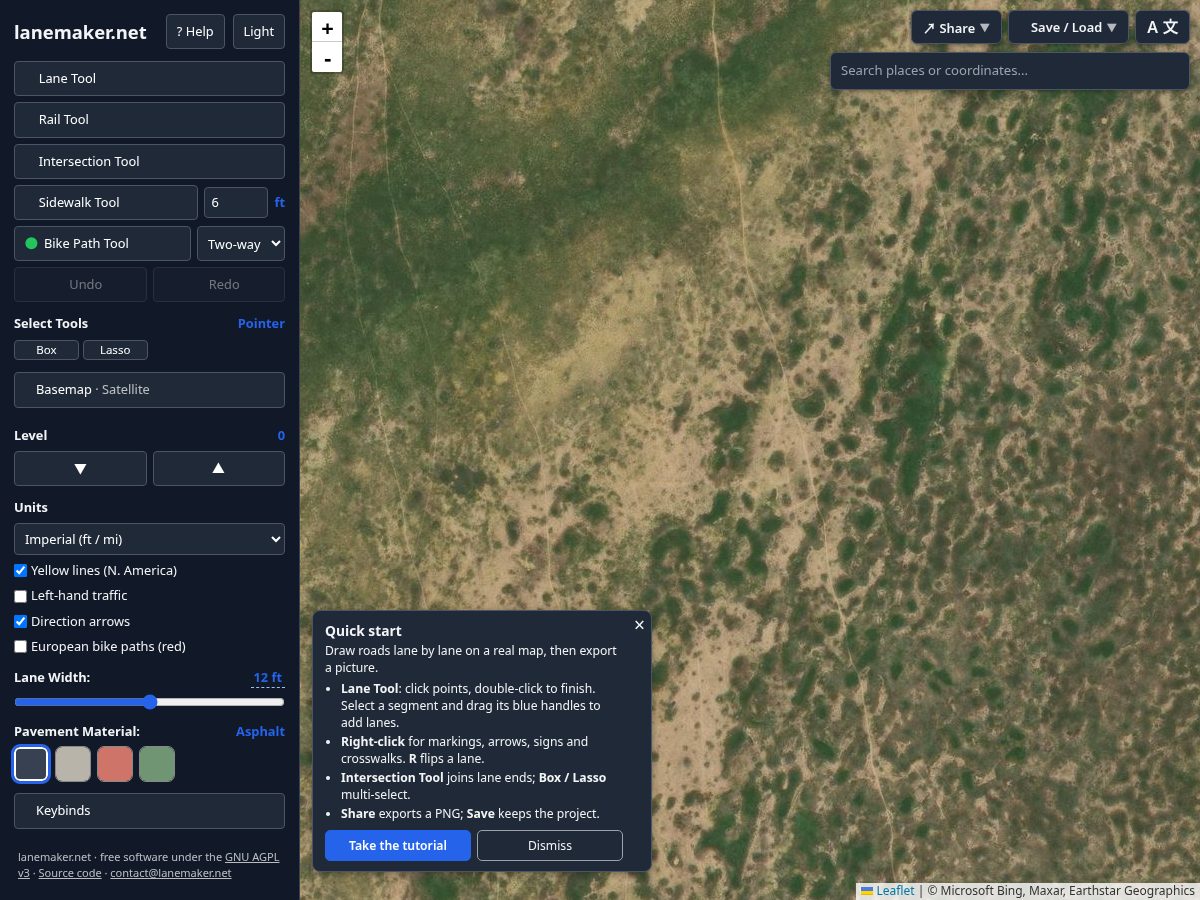Switch the Basemap Satellite setting

point(149,390)
